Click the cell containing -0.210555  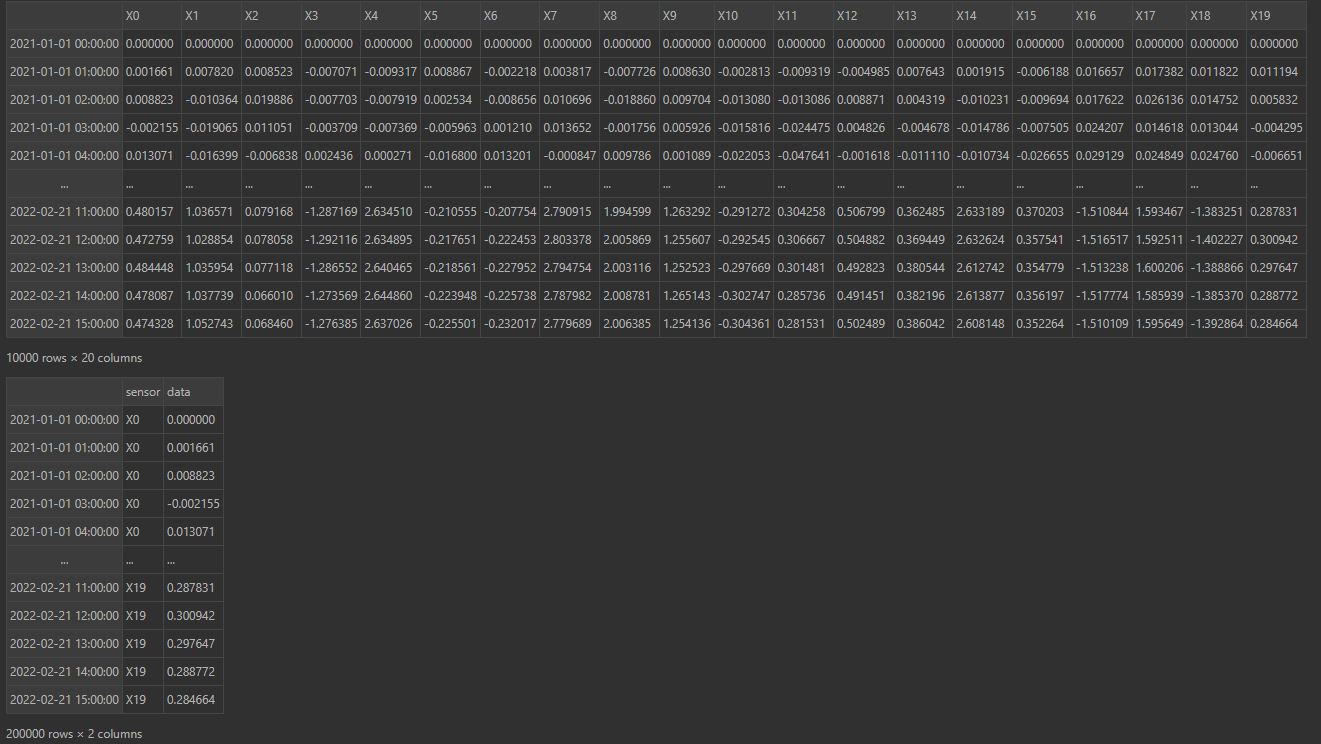[450, 212]
